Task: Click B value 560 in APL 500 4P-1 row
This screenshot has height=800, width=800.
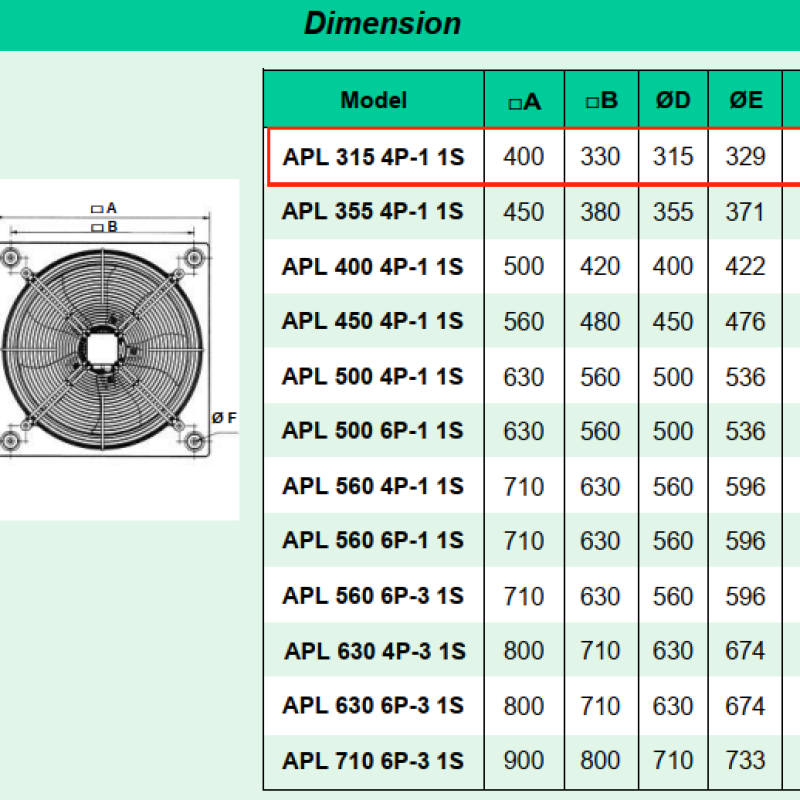Action: [600, 377]
